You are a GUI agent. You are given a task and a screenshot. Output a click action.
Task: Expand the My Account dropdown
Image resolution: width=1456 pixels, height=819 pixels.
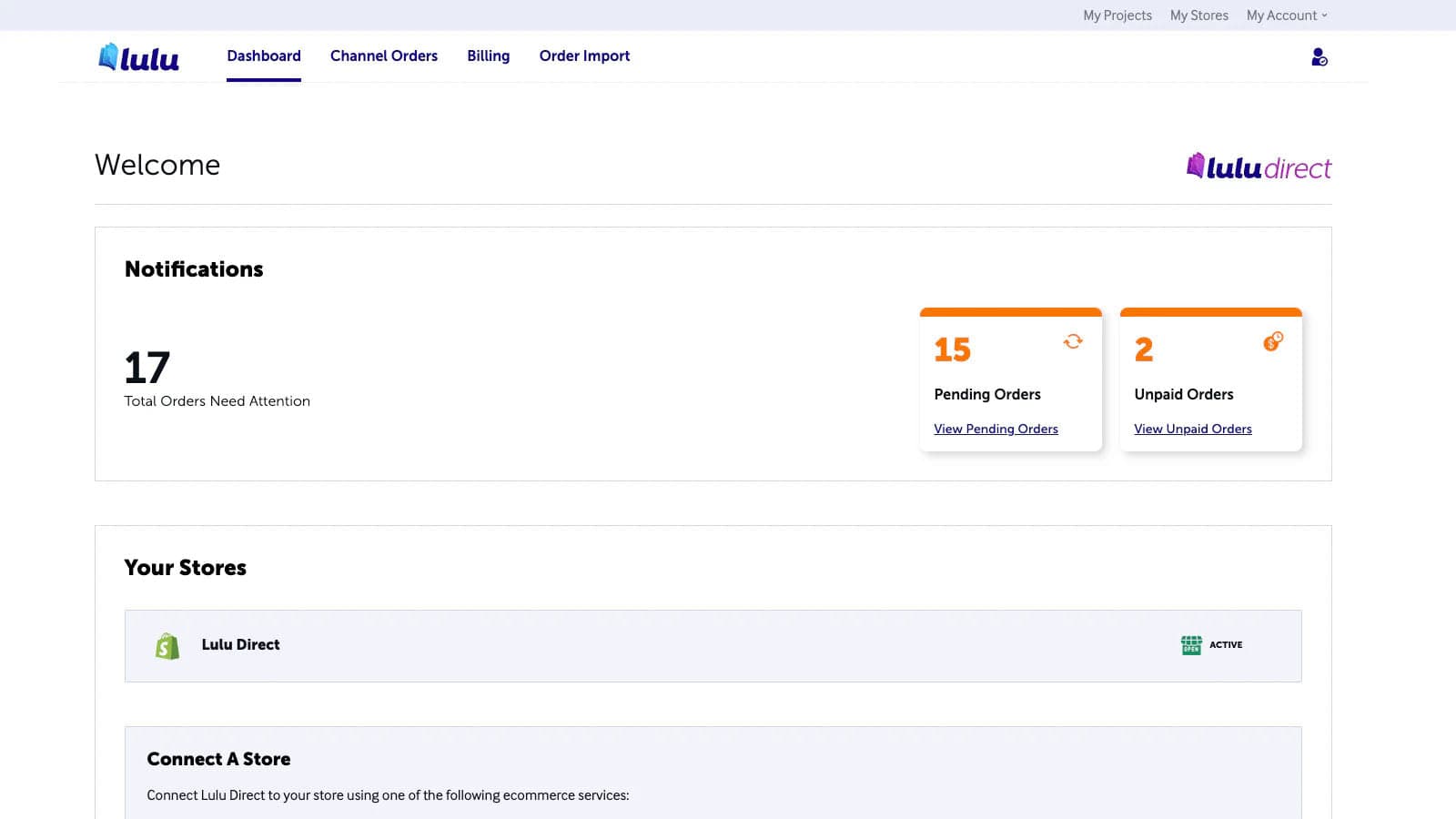1287,15
